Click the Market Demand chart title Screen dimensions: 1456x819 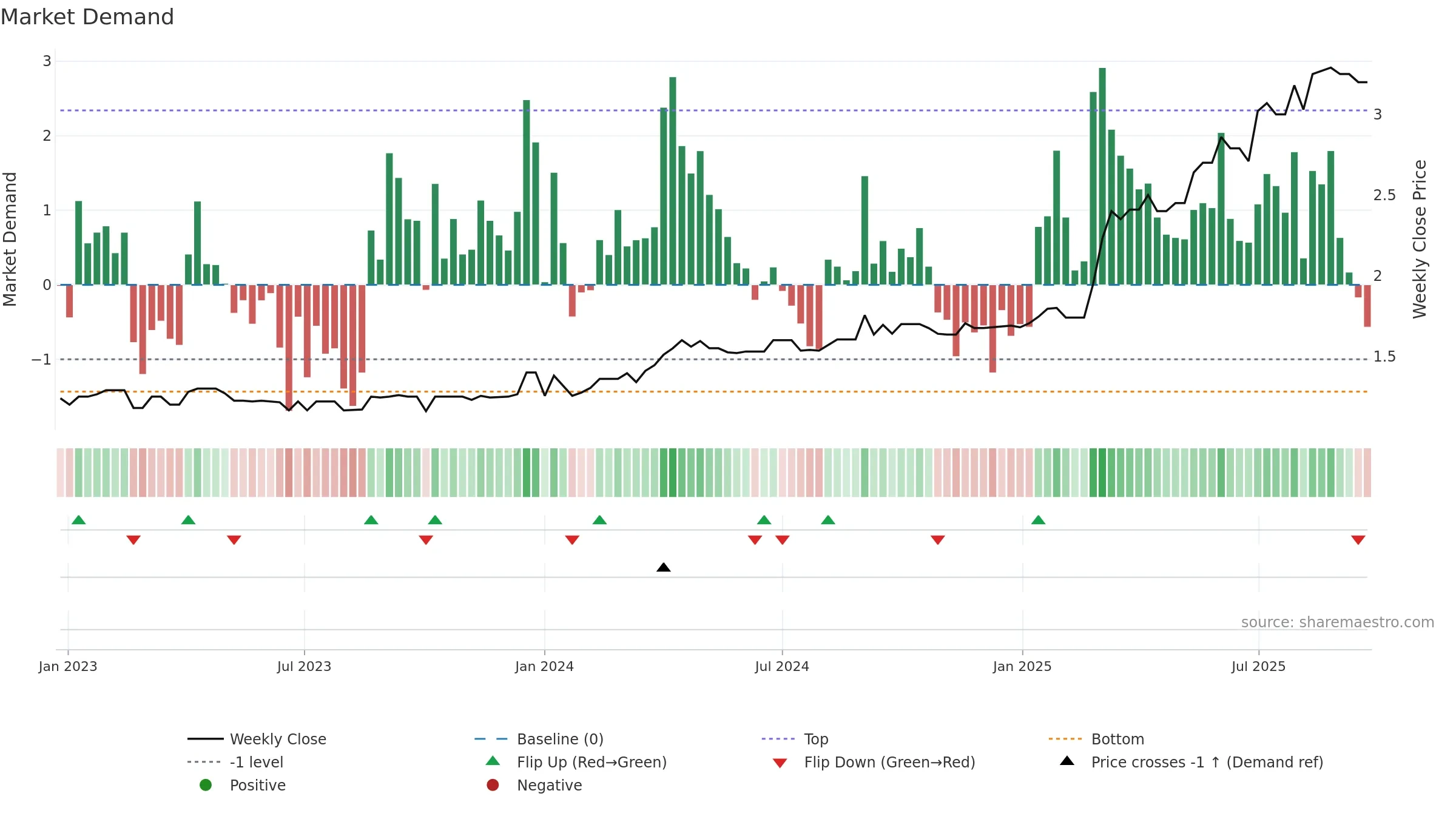[87, 17]
